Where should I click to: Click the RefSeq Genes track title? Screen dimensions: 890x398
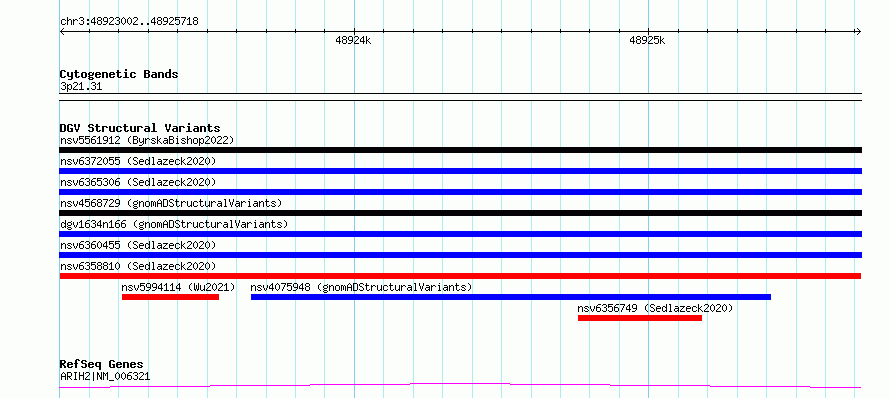click(102, 365)
